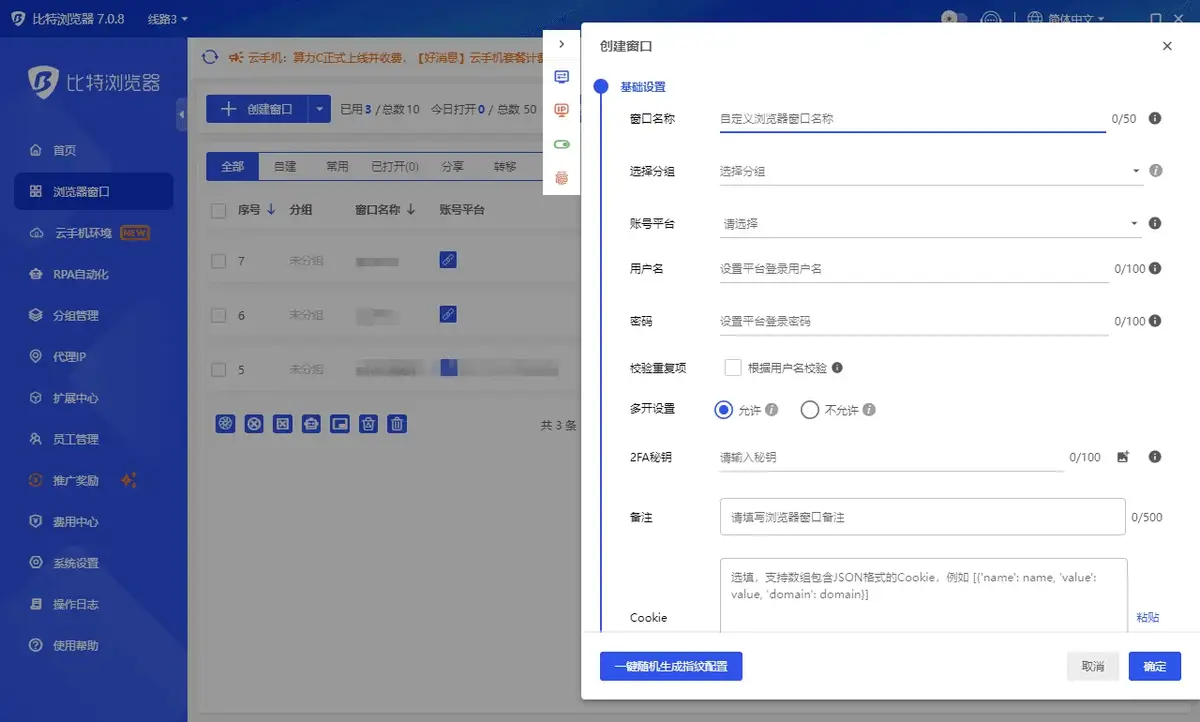This screenshot has width=1200, height=722.
Task: Switch to the 自建 tab
Action: coord(285,166)
